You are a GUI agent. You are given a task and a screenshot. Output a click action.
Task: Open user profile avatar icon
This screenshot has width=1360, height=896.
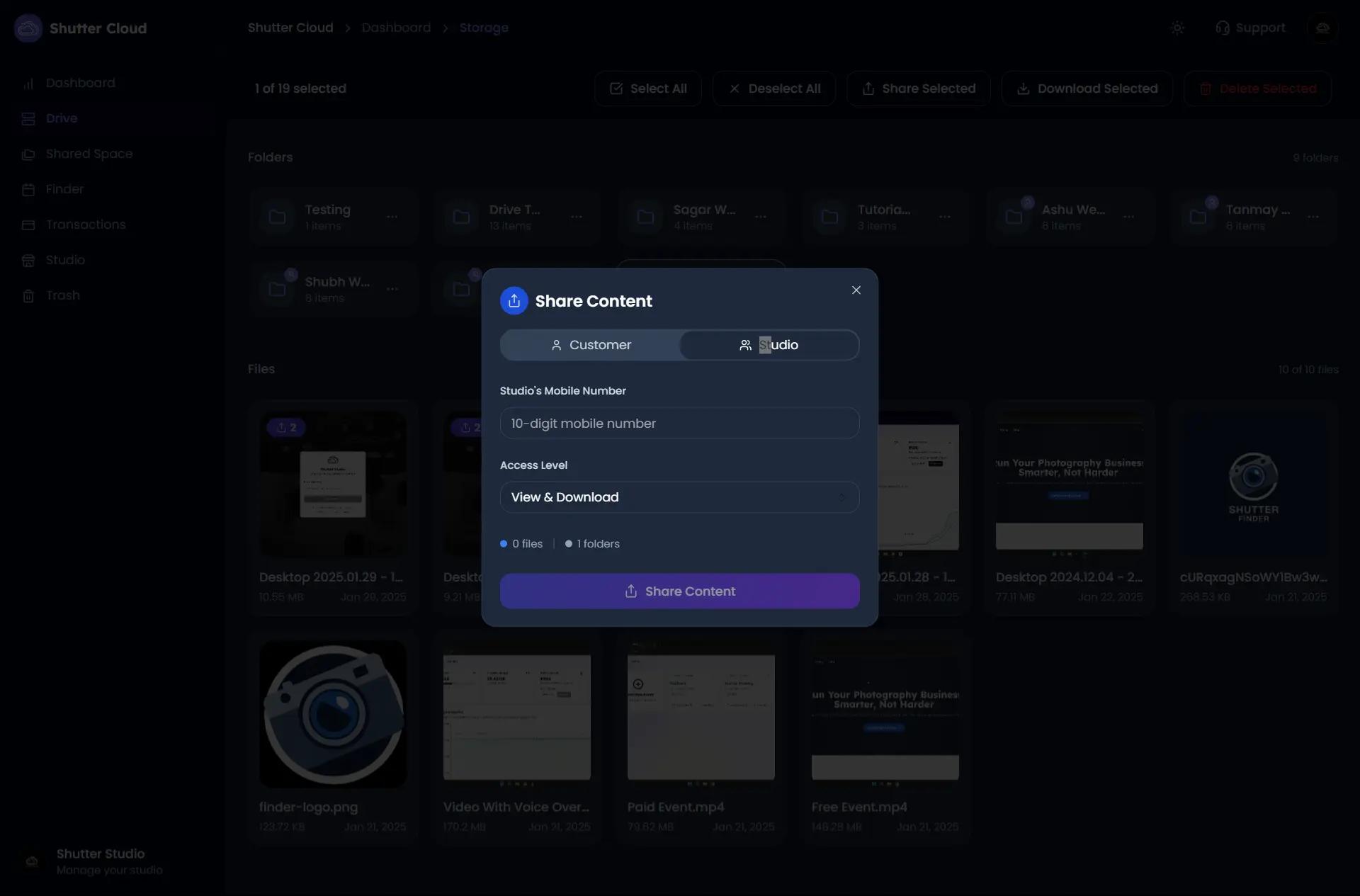(x=1322, y=28)
